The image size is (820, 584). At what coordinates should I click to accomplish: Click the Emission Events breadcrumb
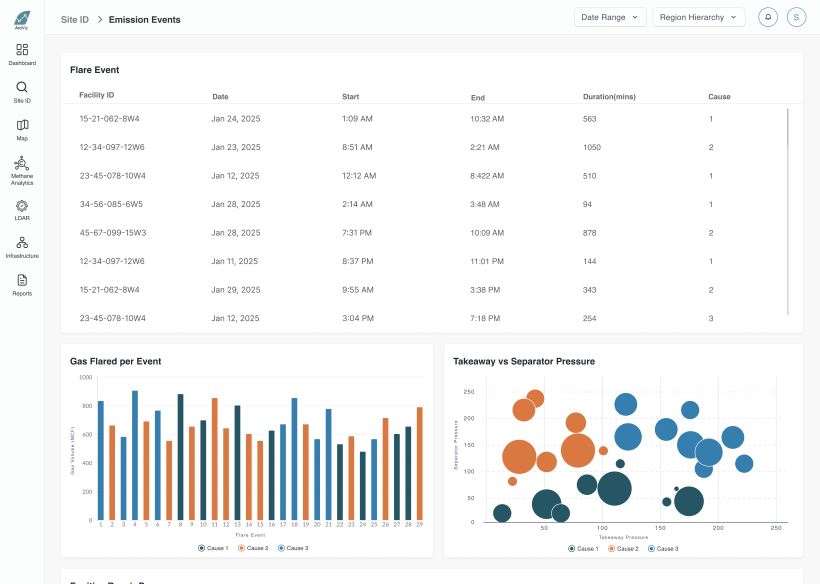[145, 20]
